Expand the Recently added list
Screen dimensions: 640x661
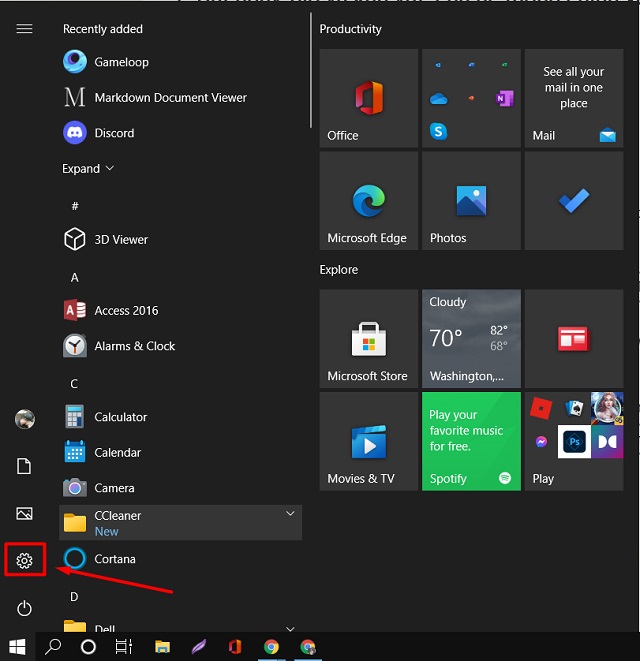88,169
